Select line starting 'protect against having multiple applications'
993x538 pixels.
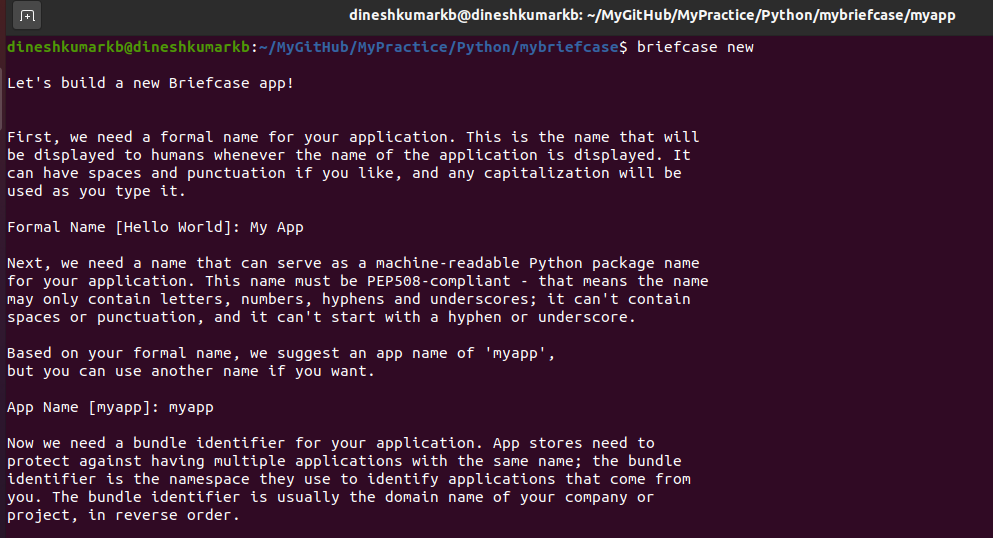click(x=345, y=461)
